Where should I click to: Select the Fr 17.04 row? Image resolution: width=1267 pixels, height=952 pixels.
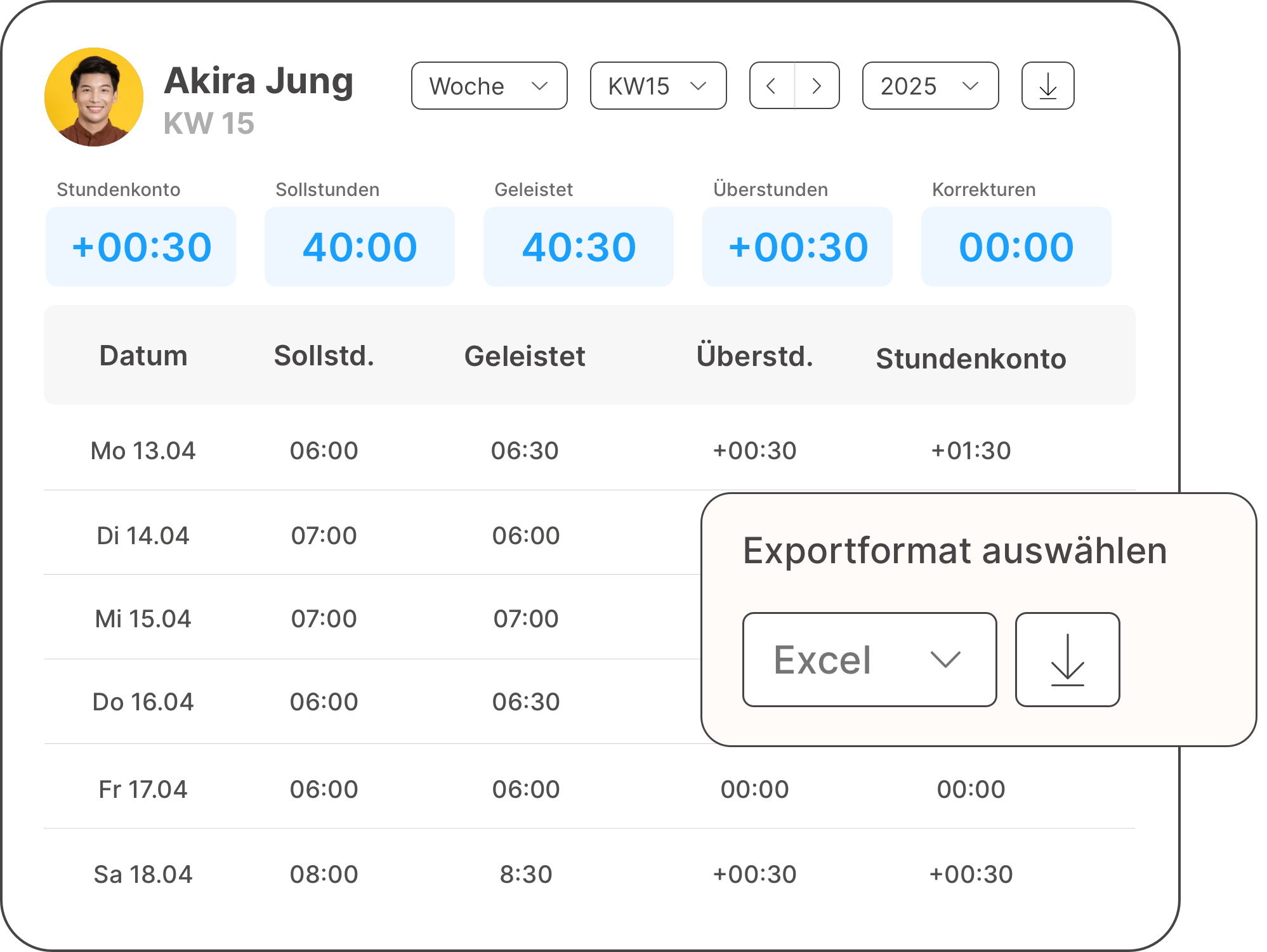(x=143, y=789)
